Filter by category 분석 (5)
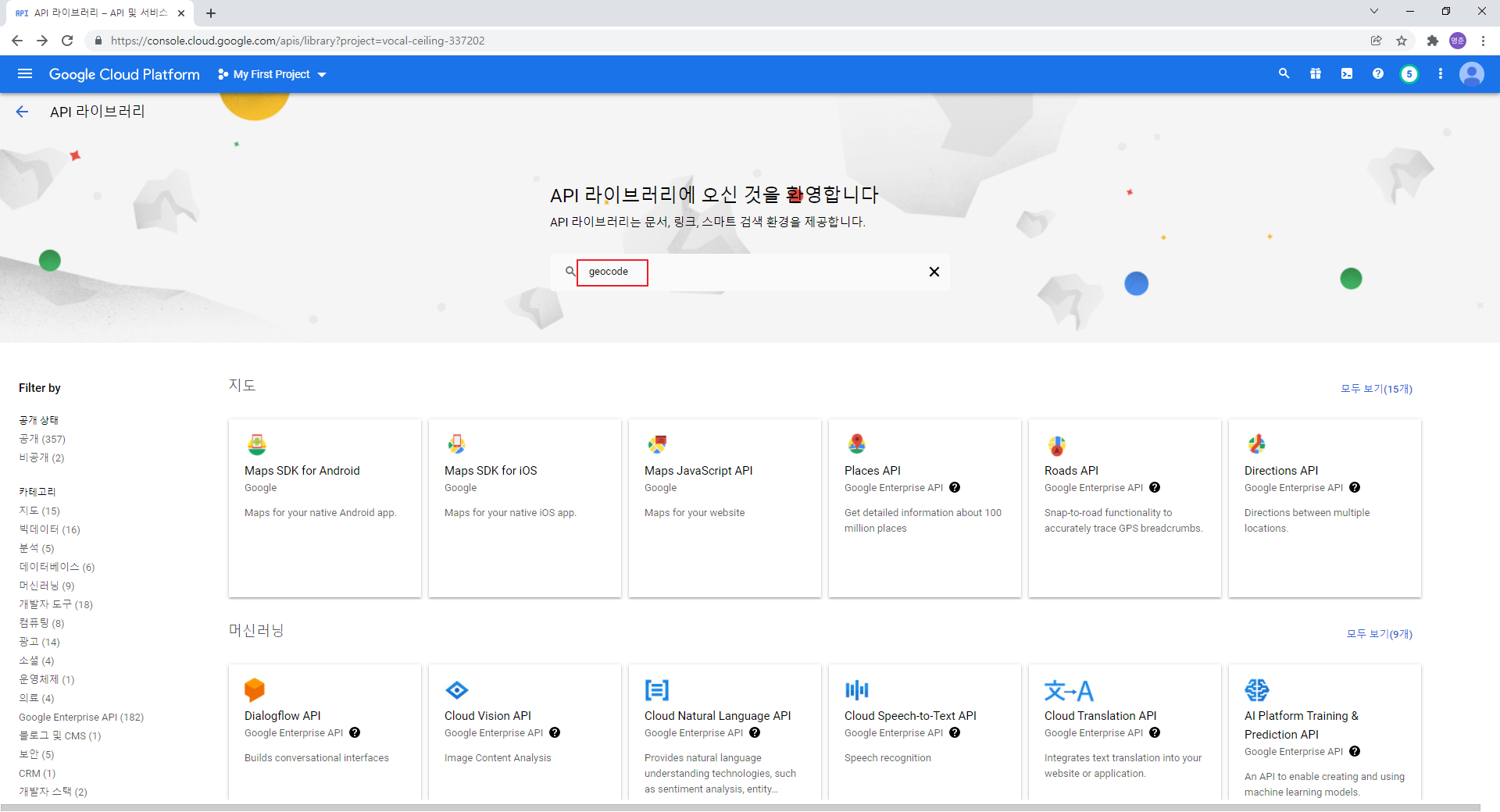The image size is (1500, 812). 37,548
